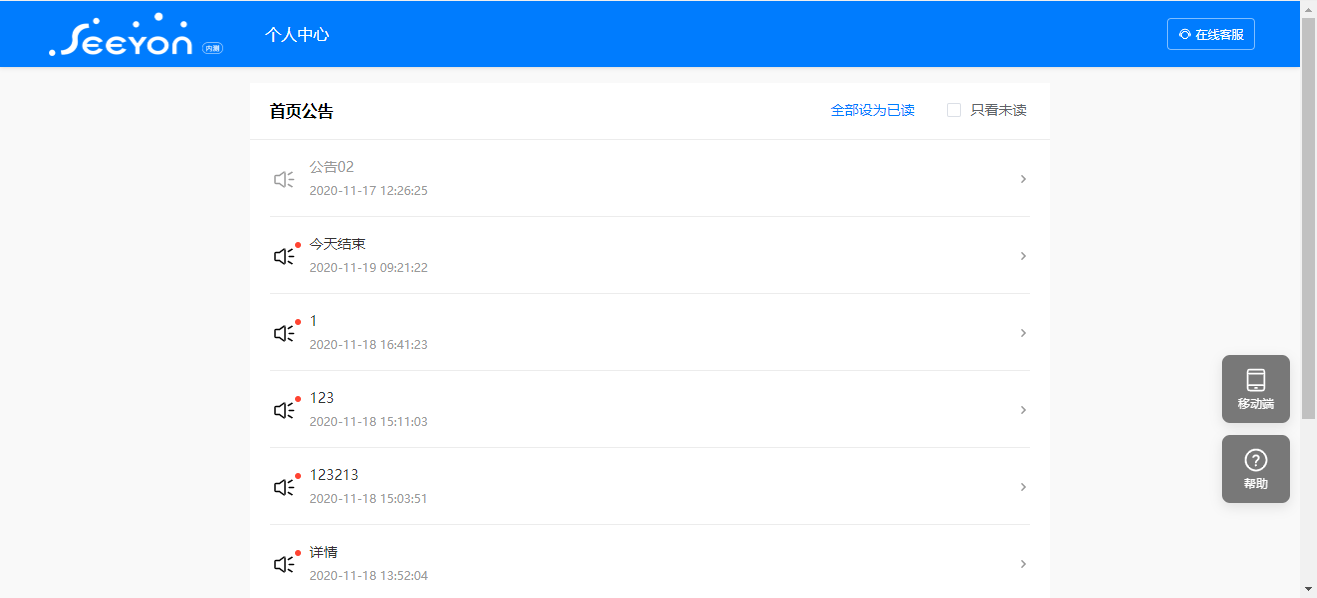Click timestamp 2020-11-17 12:26:25
1317x598 pixels.
[368, 190]
